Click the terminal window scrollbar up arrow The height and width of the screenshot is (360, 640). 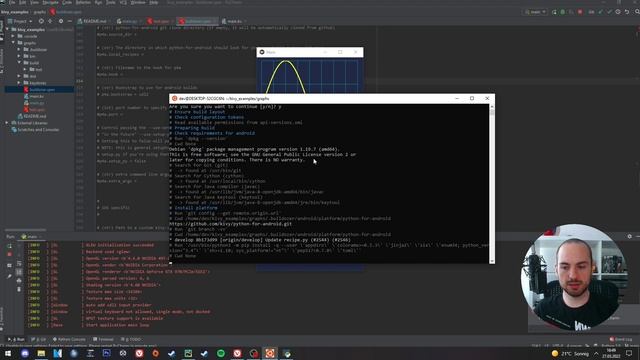pyautogui.click(x=492, y=107)
